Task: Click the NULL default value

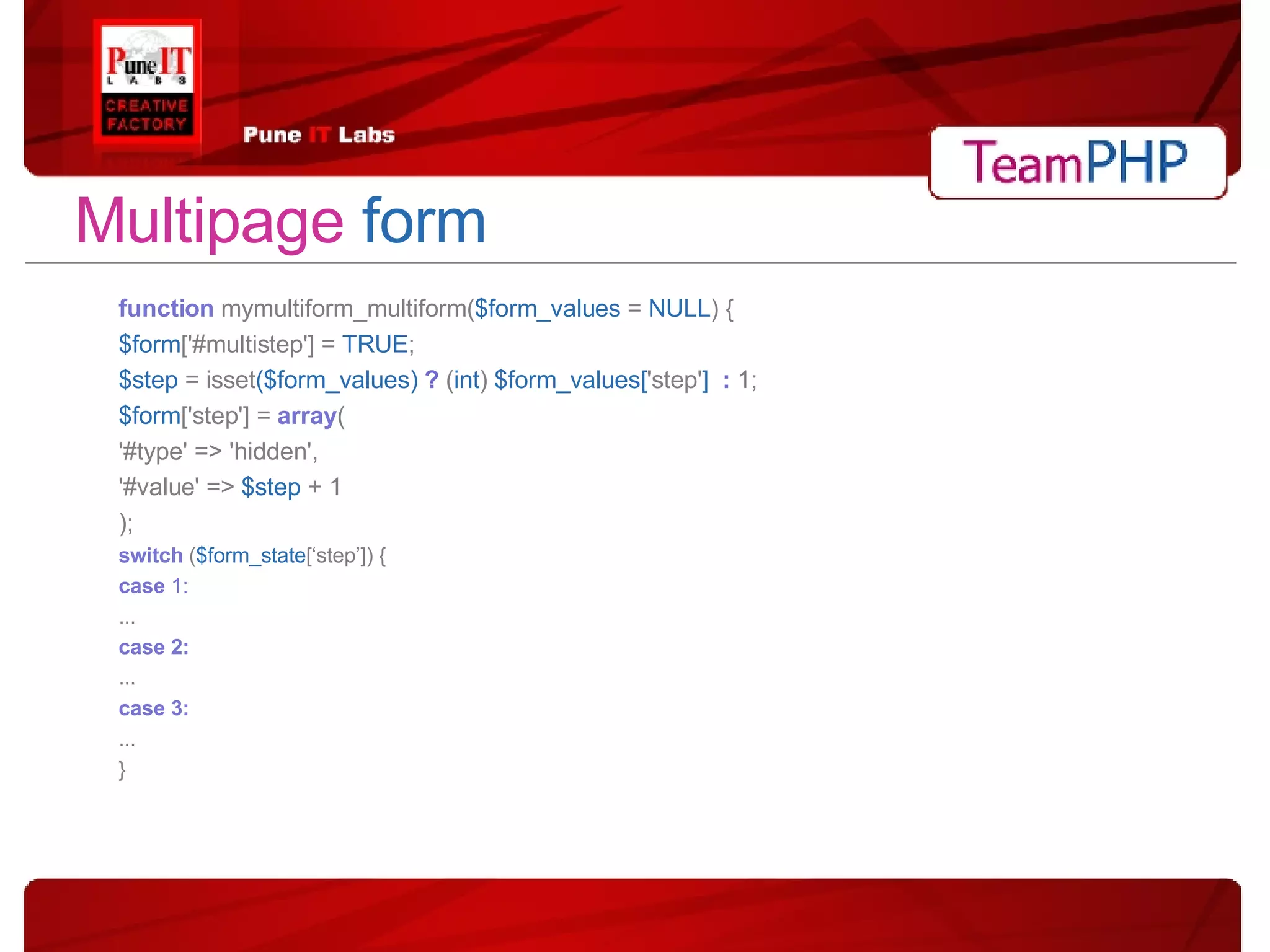Action: 679,309
